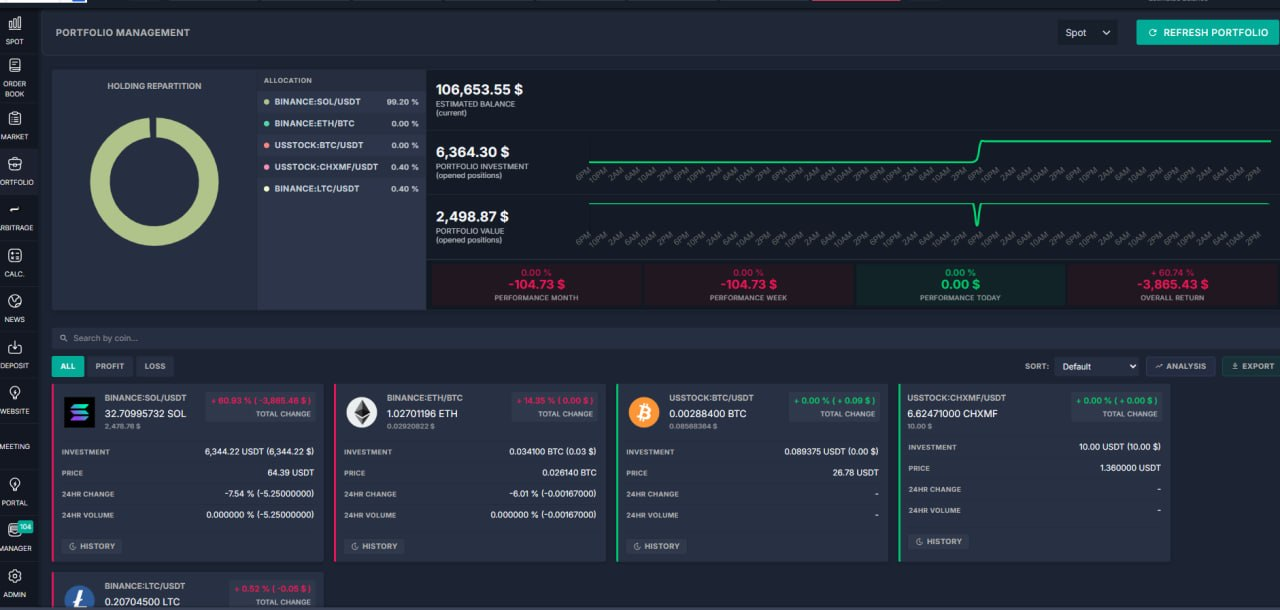This screenshot has width=1280, height=610.
Task: Click the Export button
Action: click(x=1250, y=366)
